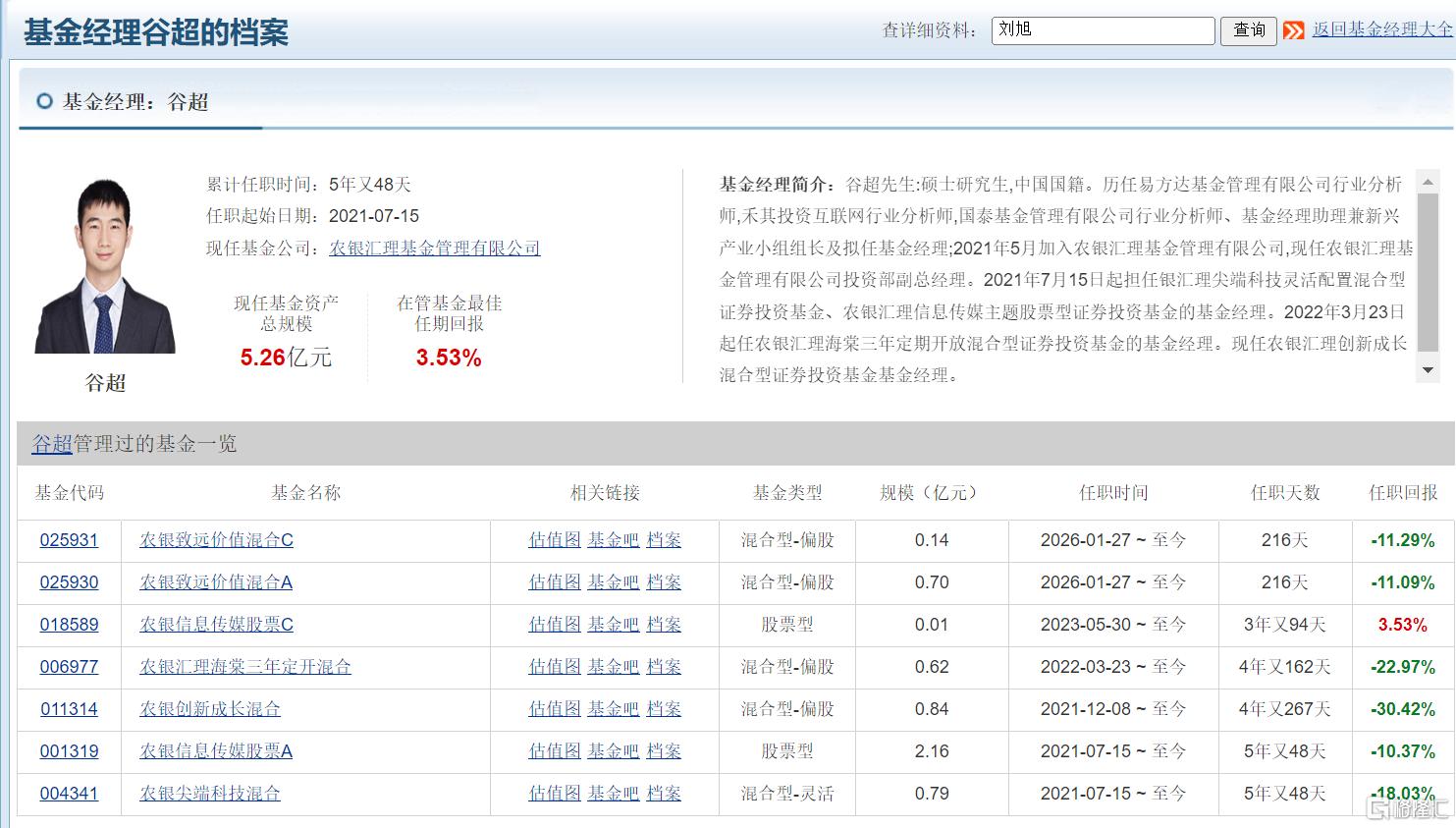The height and width of the screenshot is (828, 1456).
Task: Open fund code 001319
Action: tap(69, 751)
